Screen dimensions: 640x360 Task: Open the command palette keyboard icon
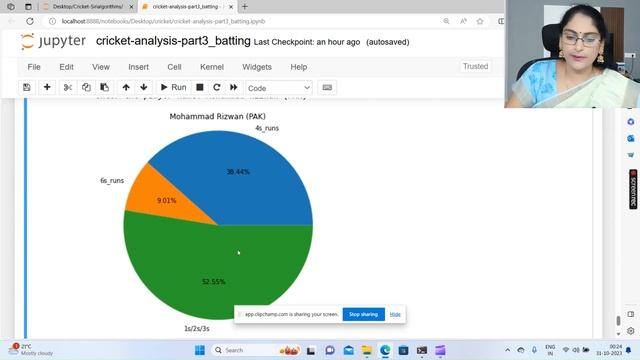point(327,87)
